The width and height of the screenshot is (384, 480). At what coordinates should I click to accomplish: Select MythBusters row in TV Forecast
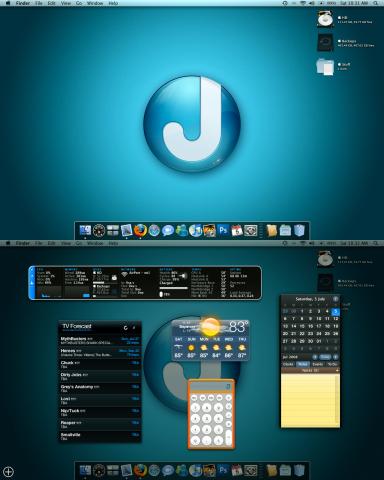(x=100, y=340)
